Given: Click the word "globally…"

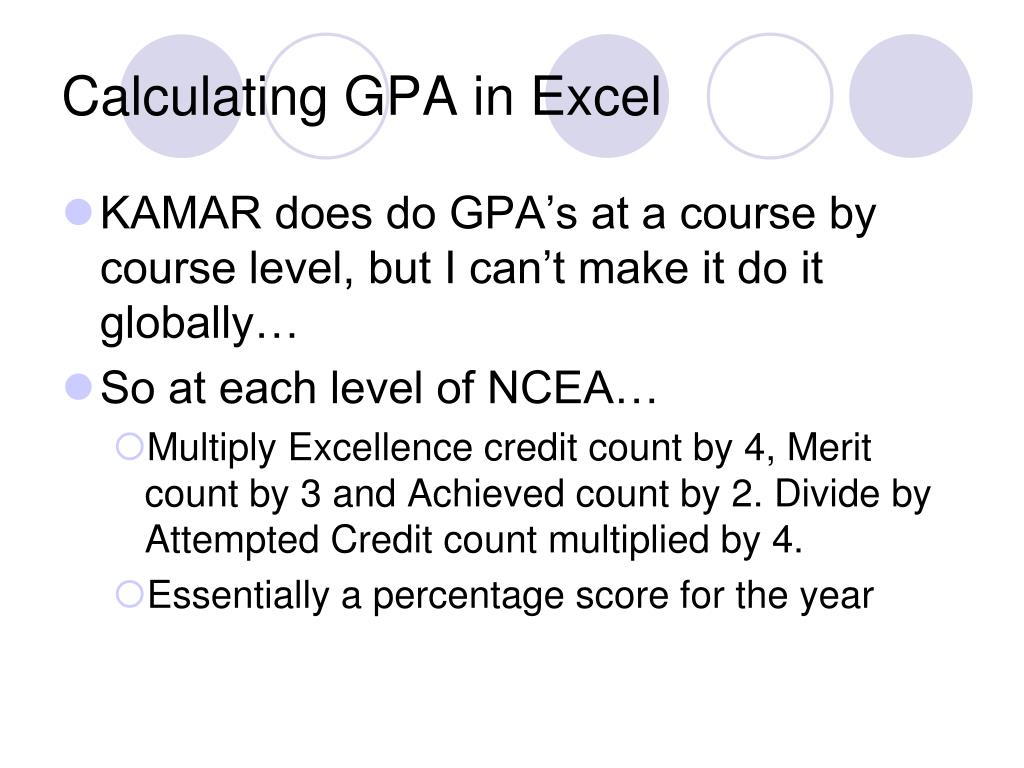Looking at the screenshot, I should click(199, 325).
